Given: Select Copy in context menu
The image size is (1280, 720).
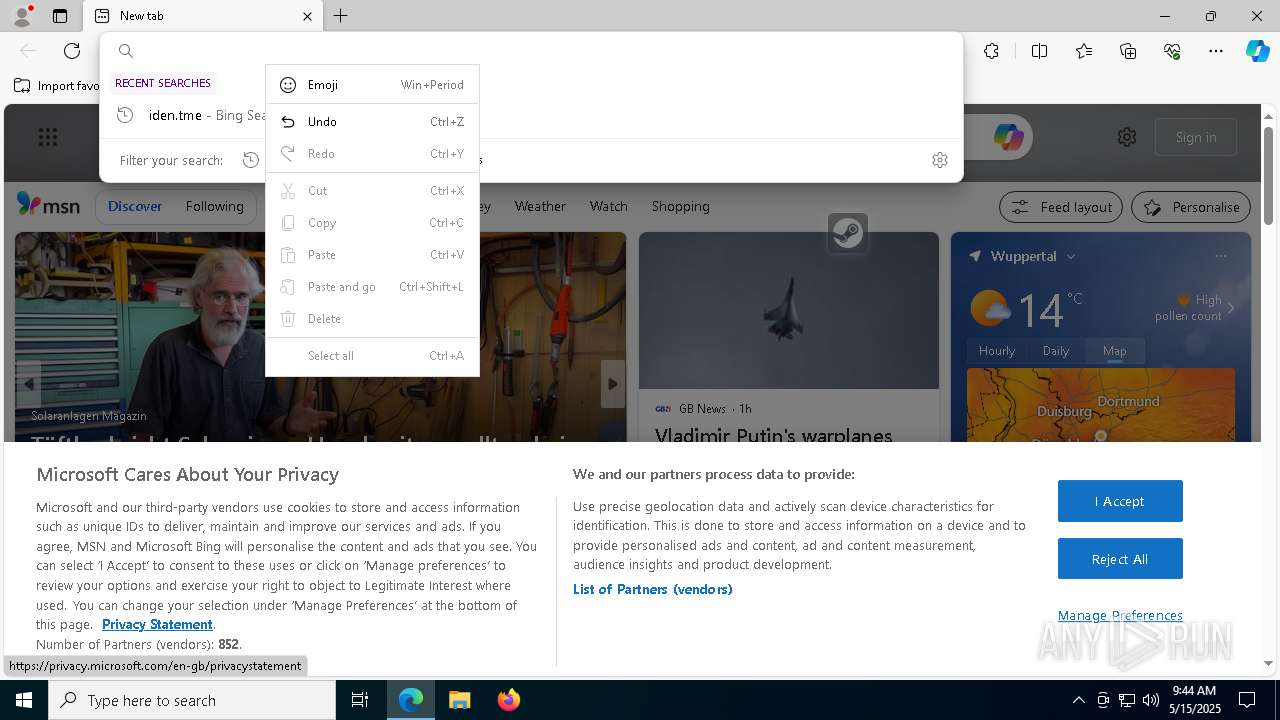Looking at the screenshot, I should (372, 223).
